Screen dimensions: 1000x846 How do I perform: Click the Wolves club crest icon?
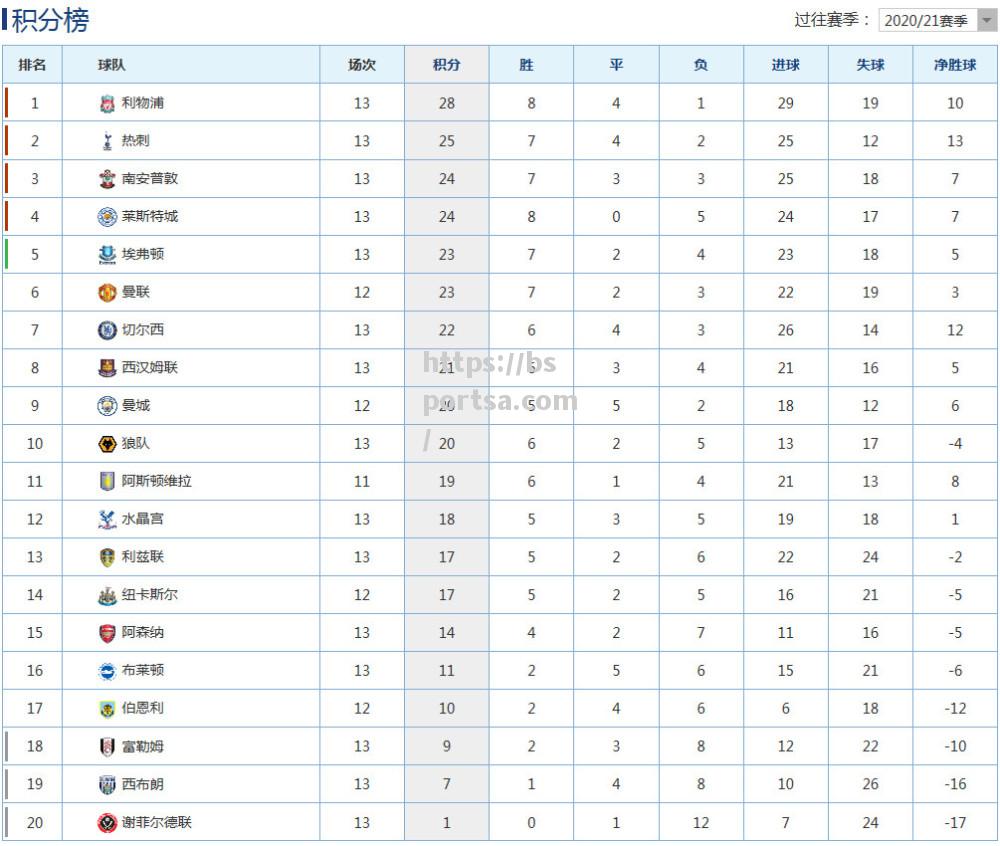tap(107, 444)
